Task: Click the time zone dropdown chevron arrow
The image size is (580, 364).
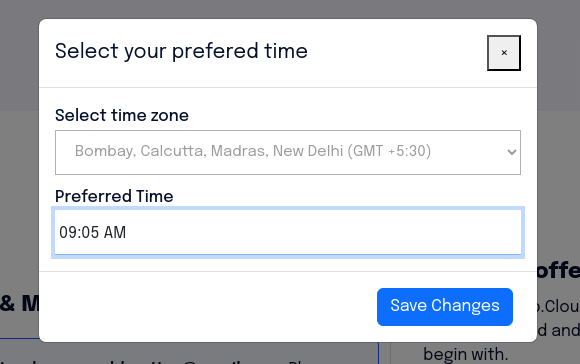Action: 512,152
